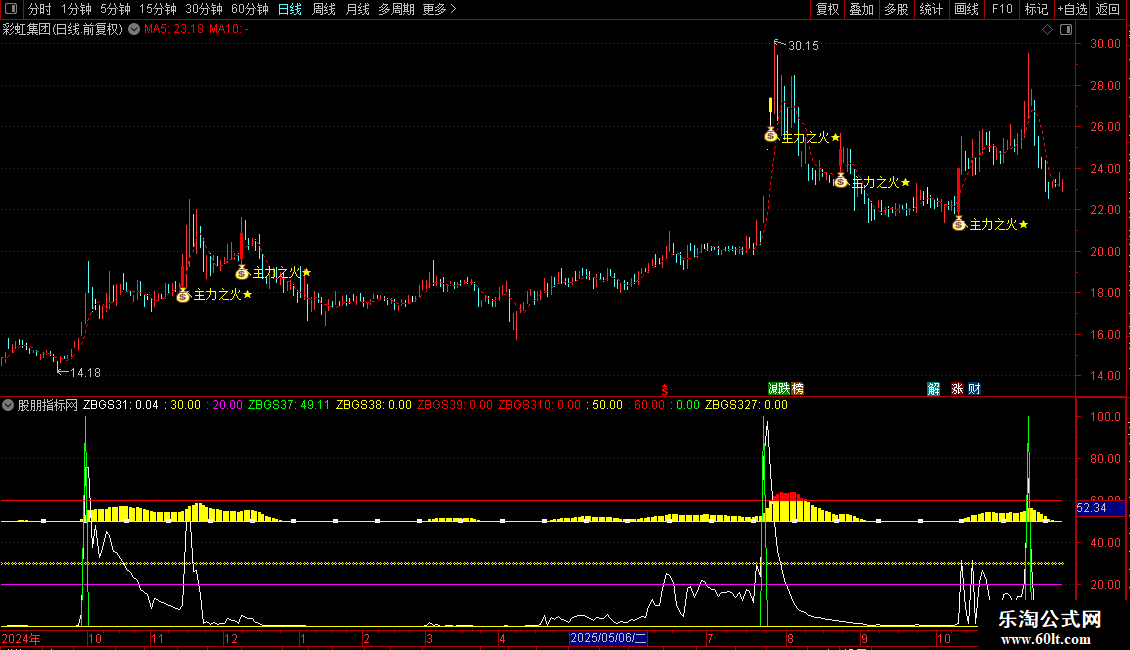Image resolution: width=1130 pixels, height=650 pixels.
Task: Switch to 周线 weekly chart
Action: 324,9
